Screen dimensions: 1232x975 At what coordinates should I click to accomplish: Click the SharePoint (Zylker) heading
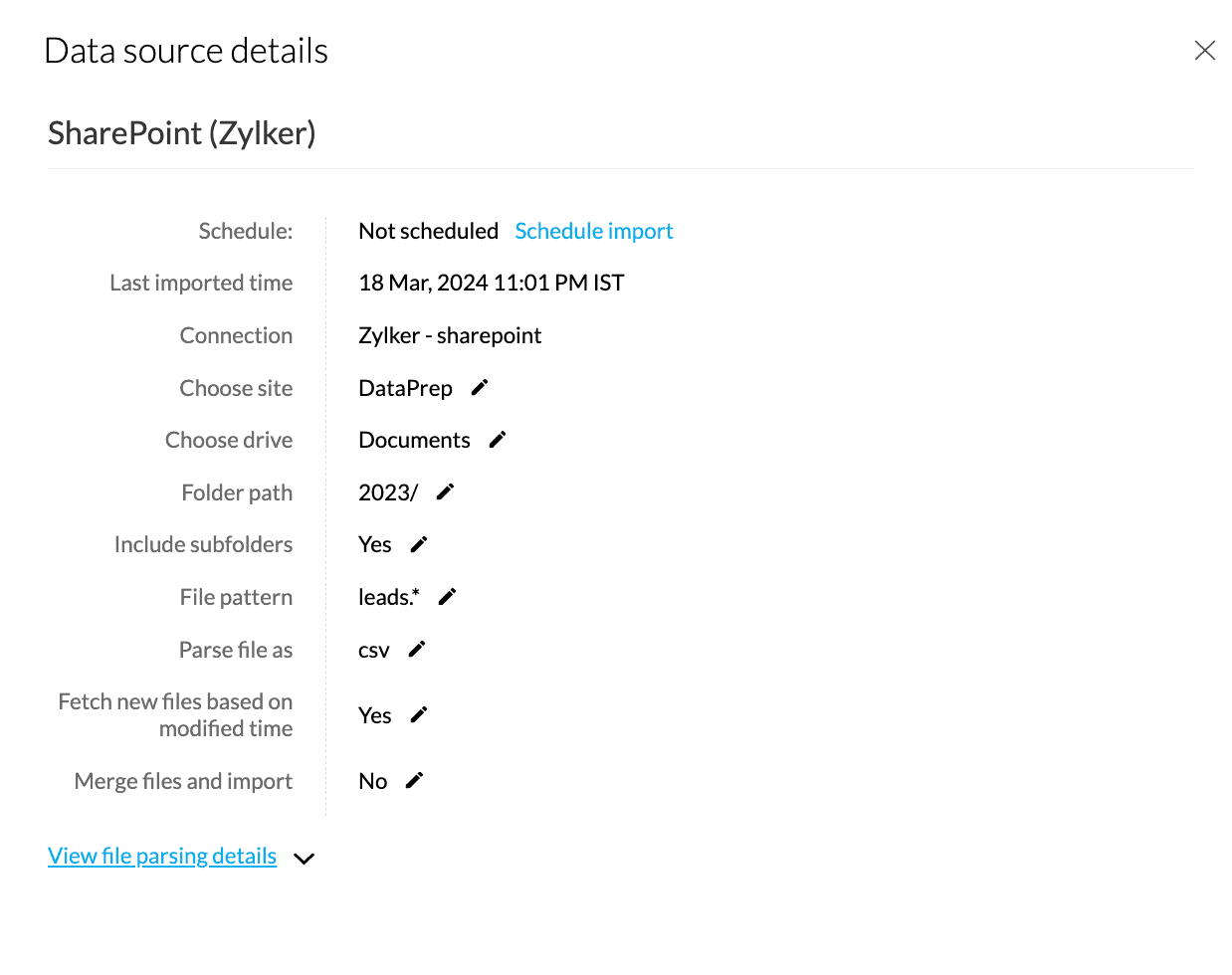coord(182,133)
